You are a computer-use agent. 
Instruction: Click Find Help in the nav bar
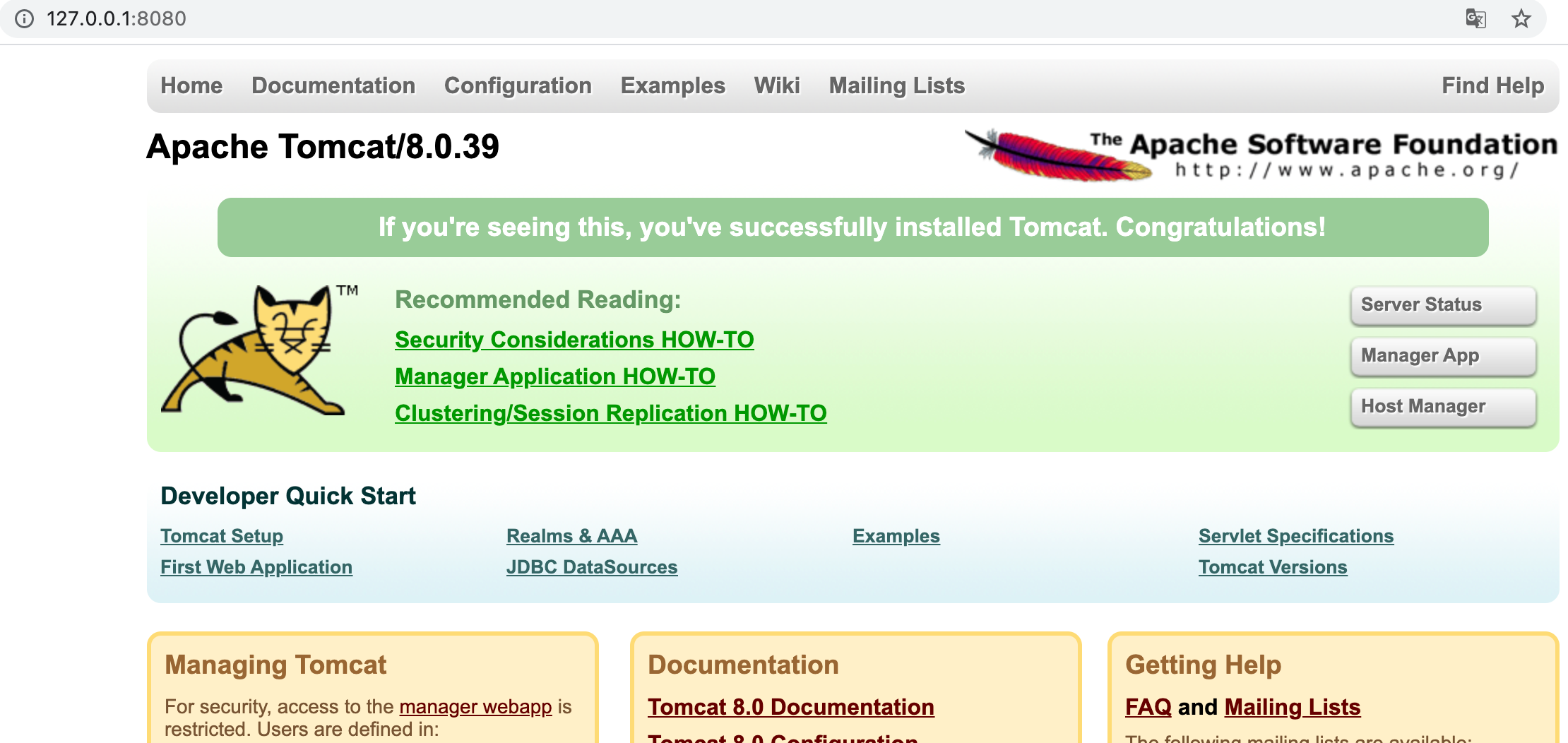(1493, 85)
